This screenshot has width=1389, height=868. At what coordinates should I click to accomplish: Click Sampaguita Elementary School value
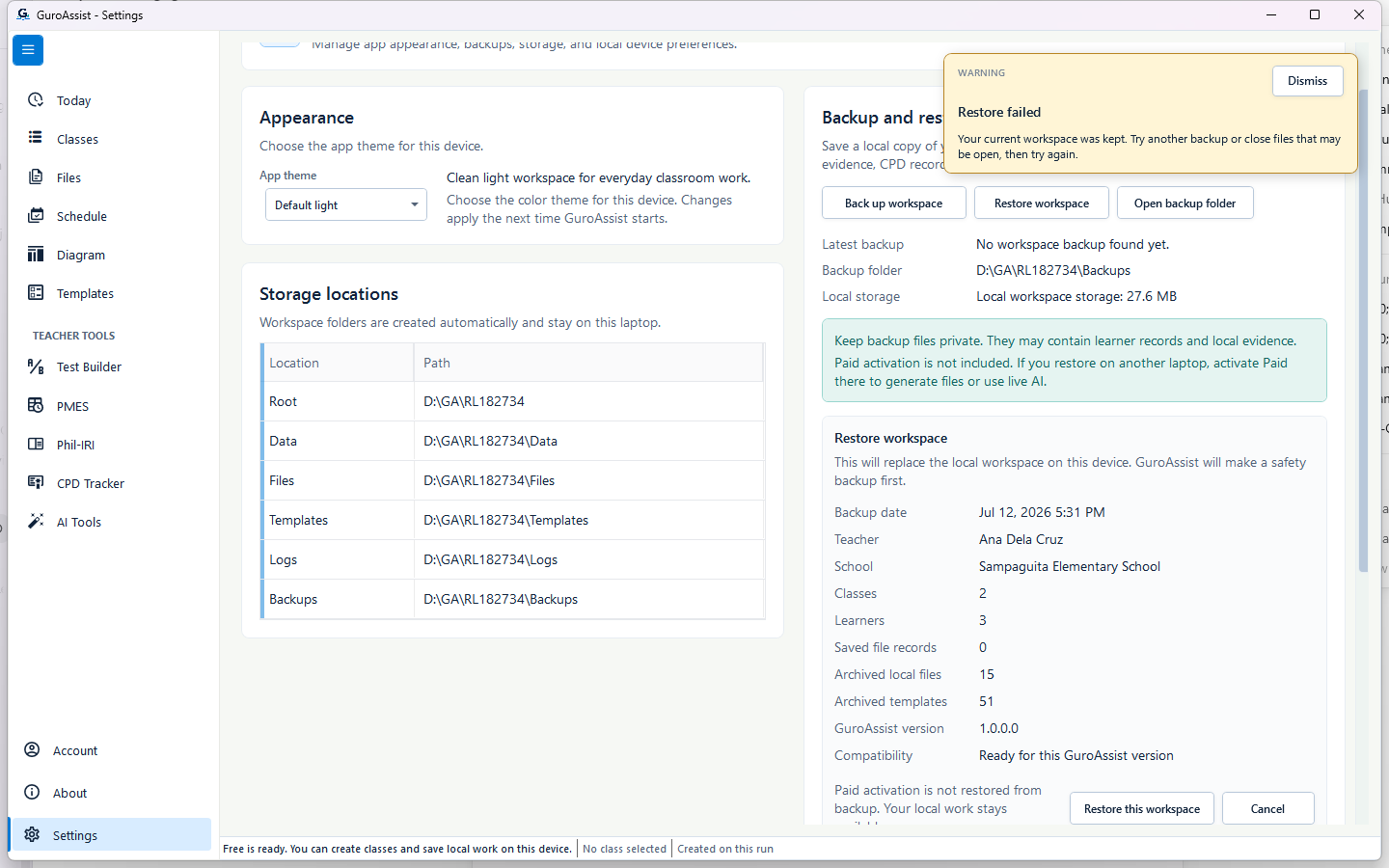point(1070,566)
